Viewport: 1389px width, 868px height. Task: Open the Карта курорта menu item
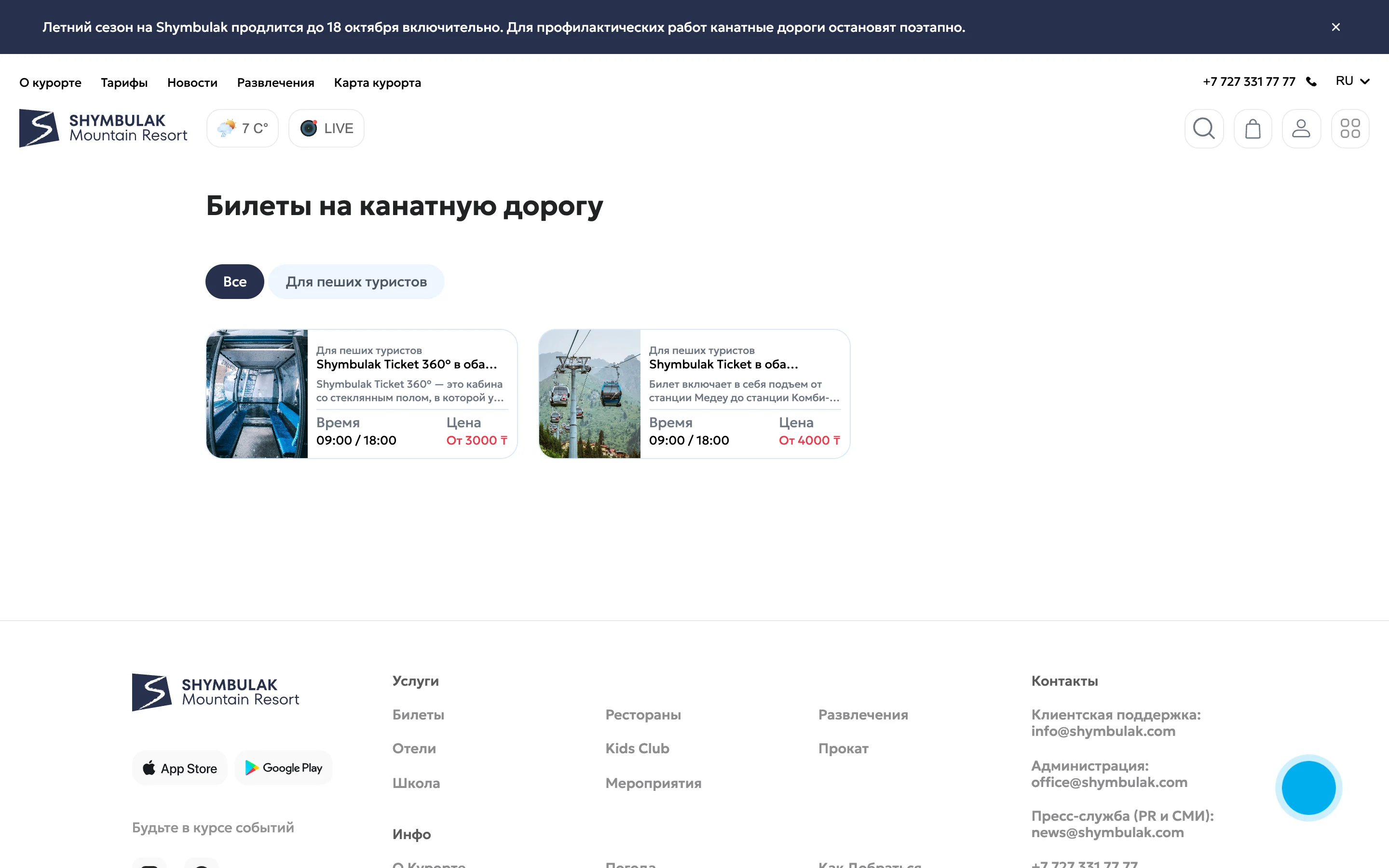pos(378,82)
